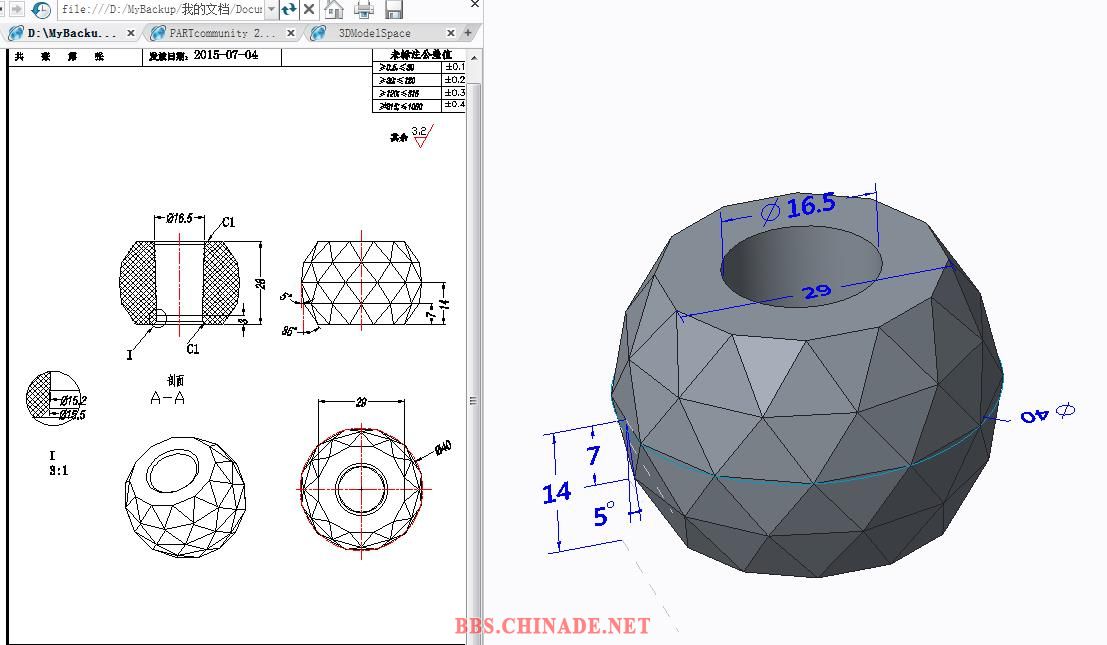This screenshot has height=645, width=1107.
Task: Select the D:\MyBacku... tab
Action: pos(70,33)
